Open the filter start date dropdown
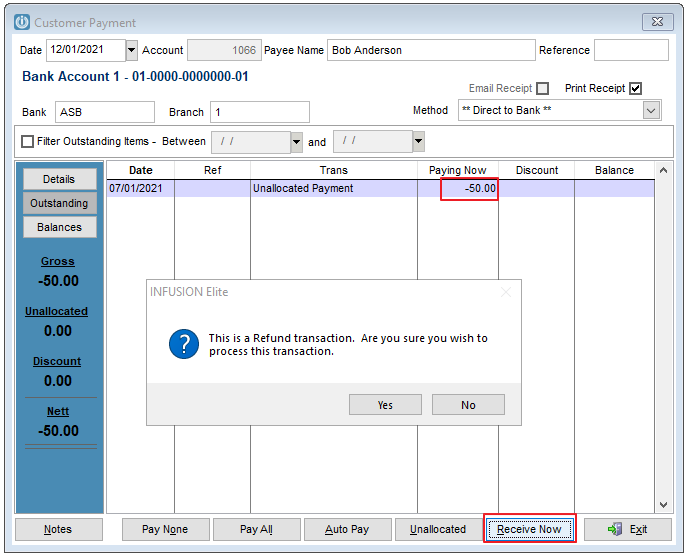687x557 pixels. click(296, 143)
